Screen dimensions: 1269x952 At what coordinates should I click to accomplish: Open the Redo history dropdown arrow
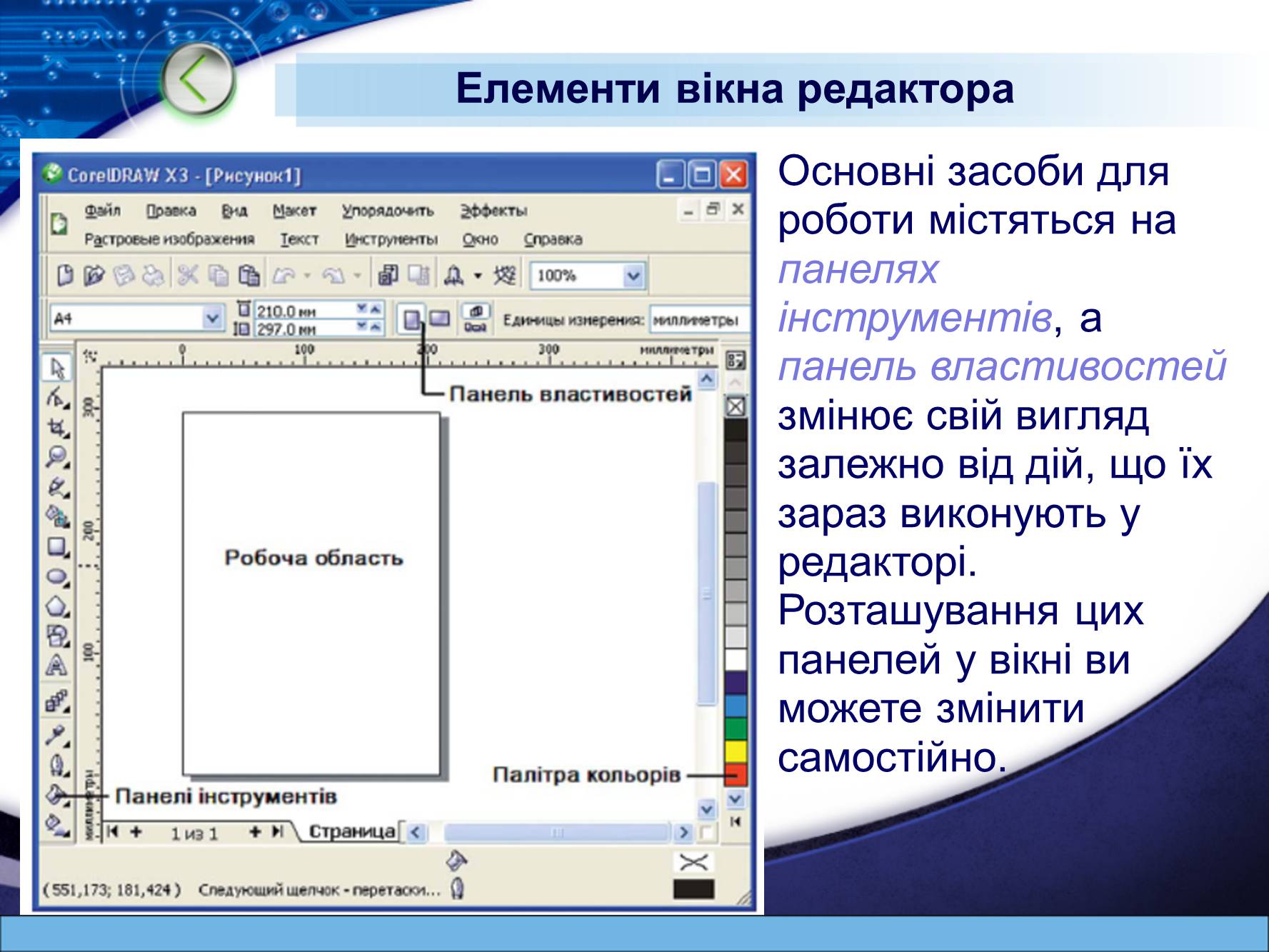357,275
